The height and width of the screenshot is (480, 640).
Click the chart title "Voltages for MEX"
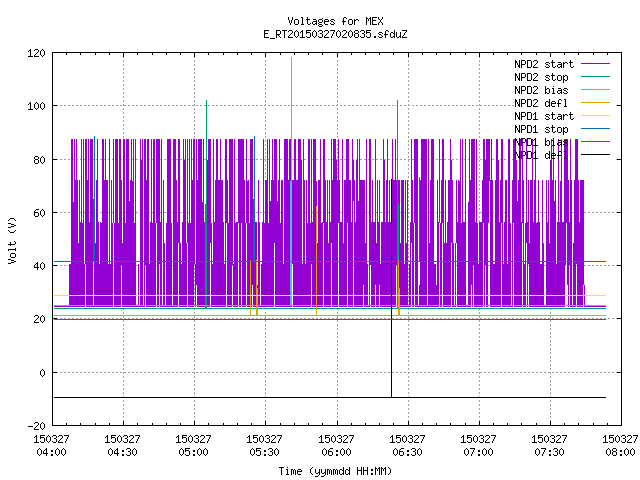(x=335, y=21)
